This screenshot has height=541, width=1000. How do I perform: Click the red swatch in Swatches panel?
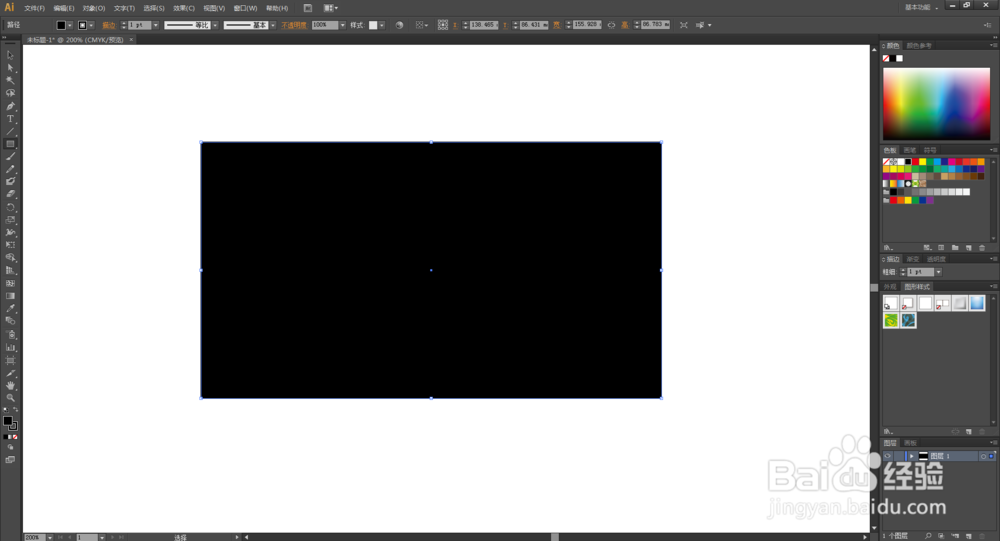point(915,162)
